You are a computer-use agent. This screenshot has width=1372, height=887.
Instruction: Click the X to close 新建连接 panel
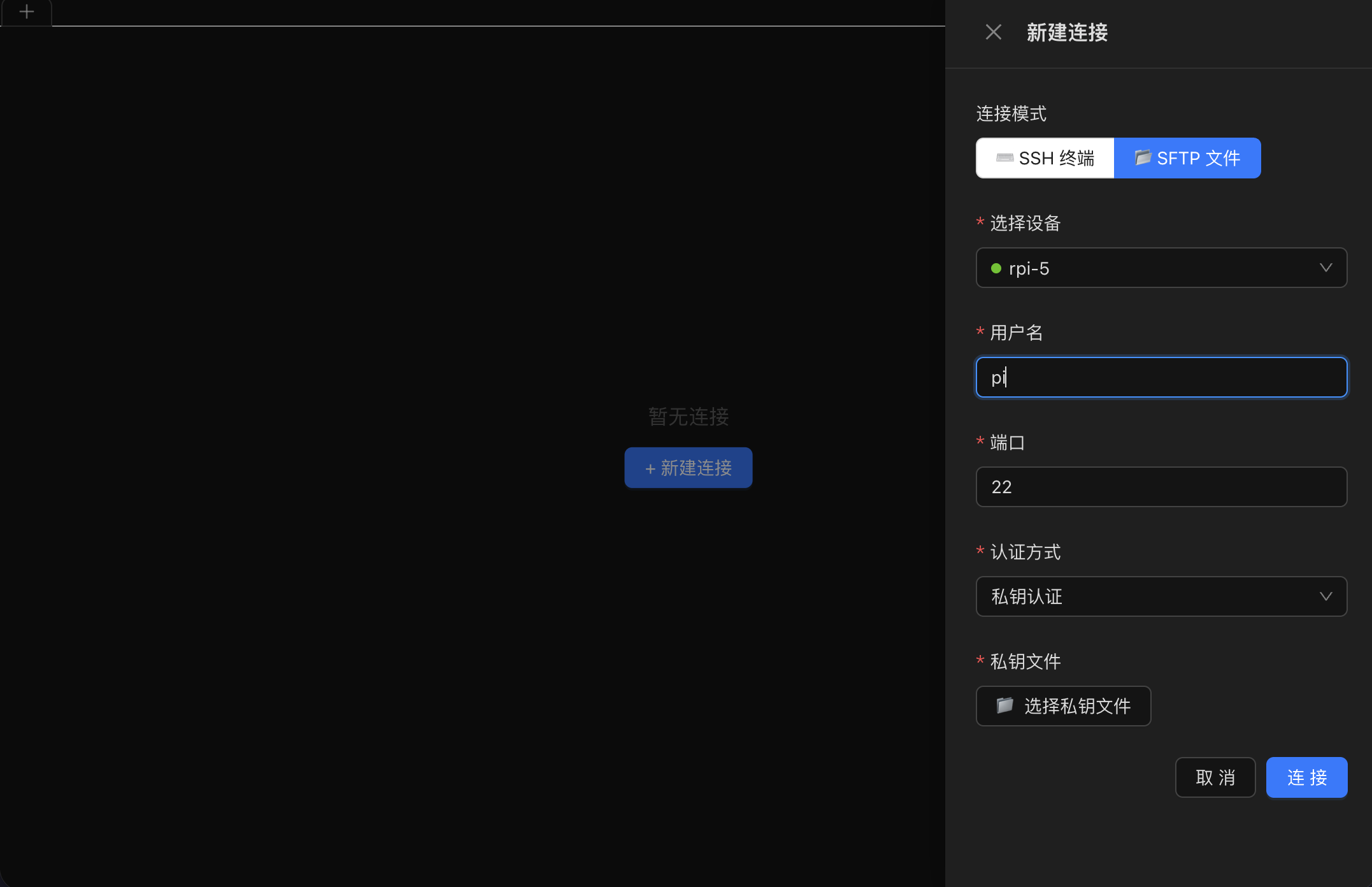[993, 32]
